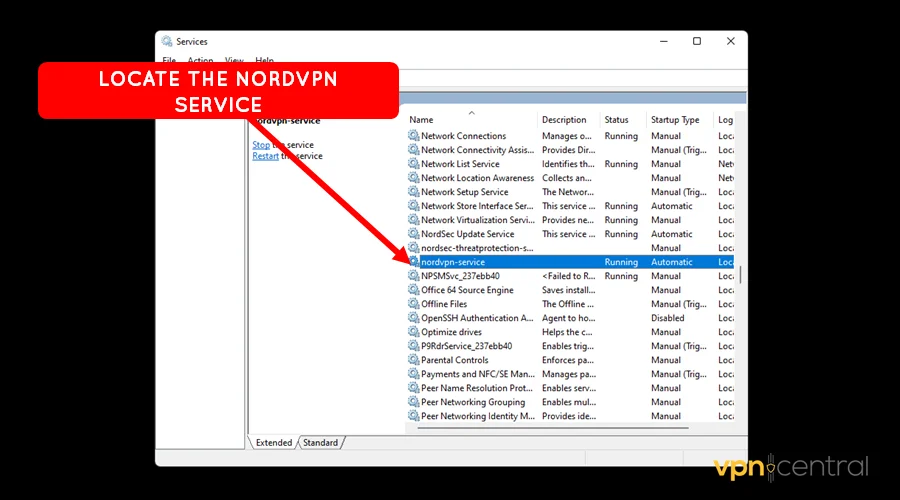Select the Network Connections service name
The image size is (900, 500).
click(x=463, y=135)
